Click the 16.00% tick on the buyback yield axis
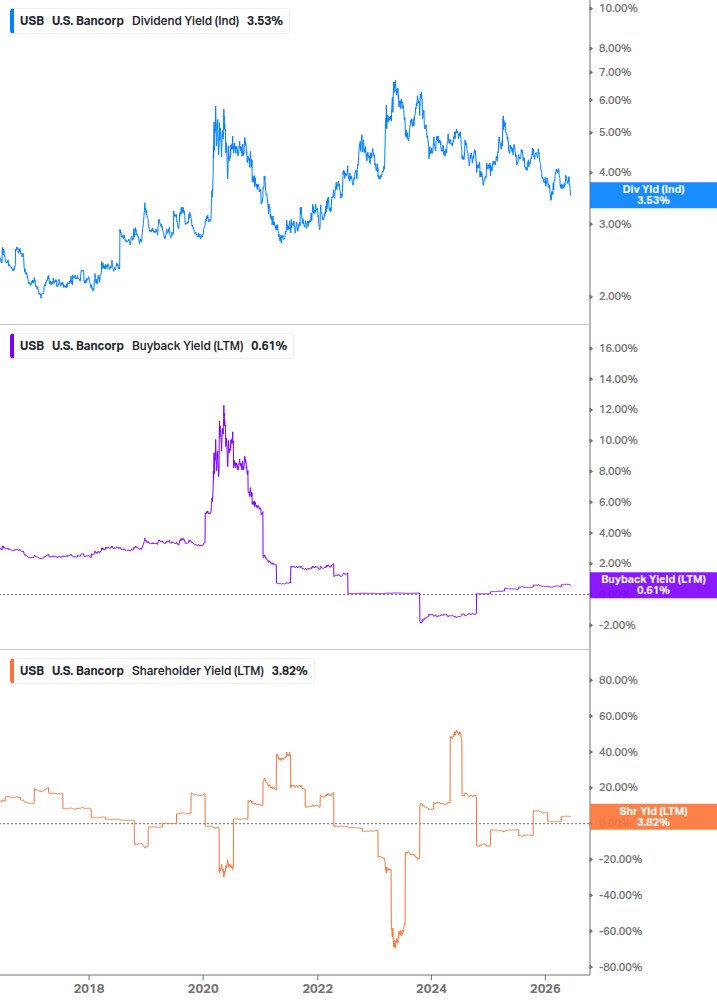 (x=618, y=348)
